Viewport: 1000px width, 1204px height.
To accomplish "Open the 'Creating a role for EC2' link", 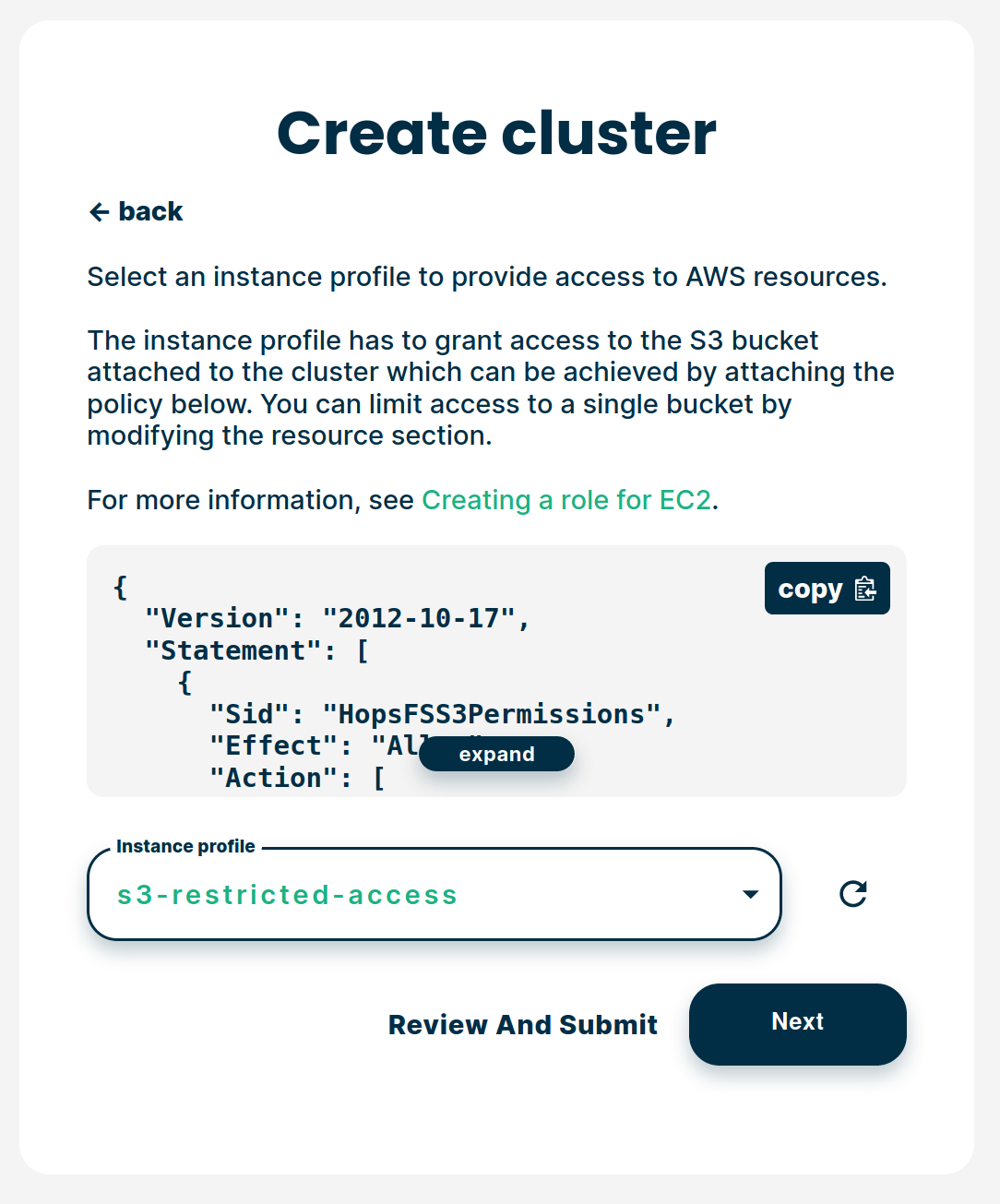I will tap(566, 500).
